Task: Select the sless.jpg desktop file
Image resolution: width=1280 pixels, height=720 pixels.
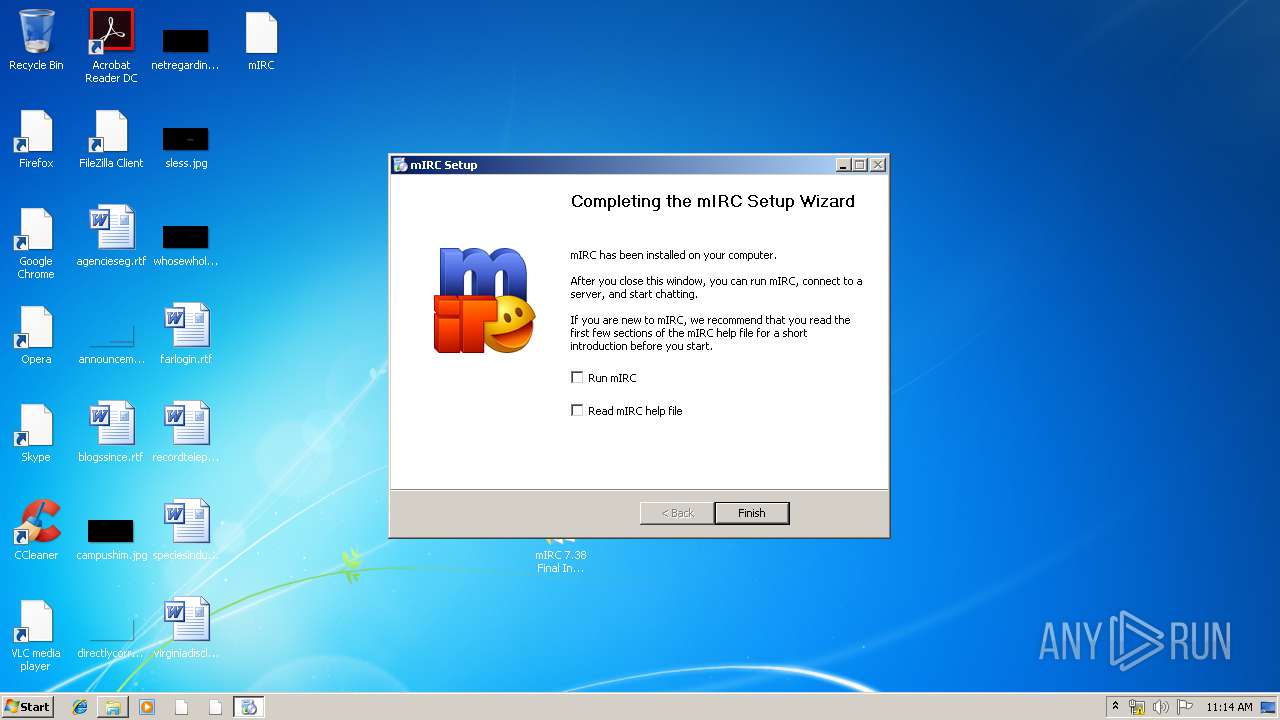Action: coord(186,148)
